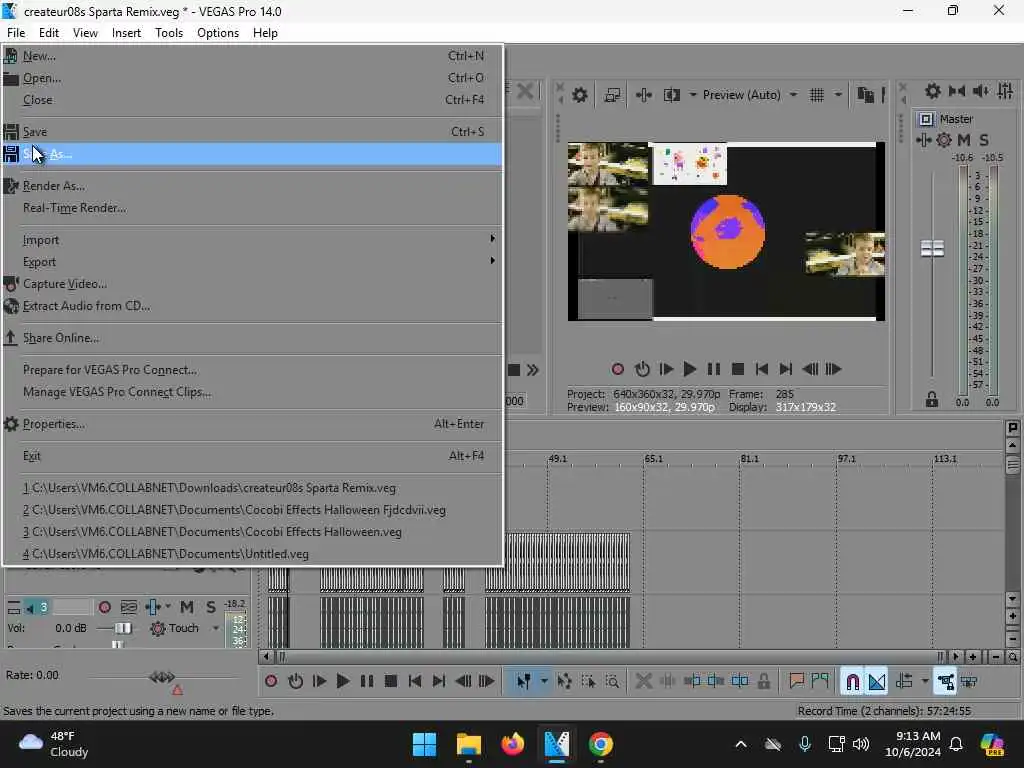
Task: Click the Downmix Output icon in Master Bus
Action: coord(957,91)
